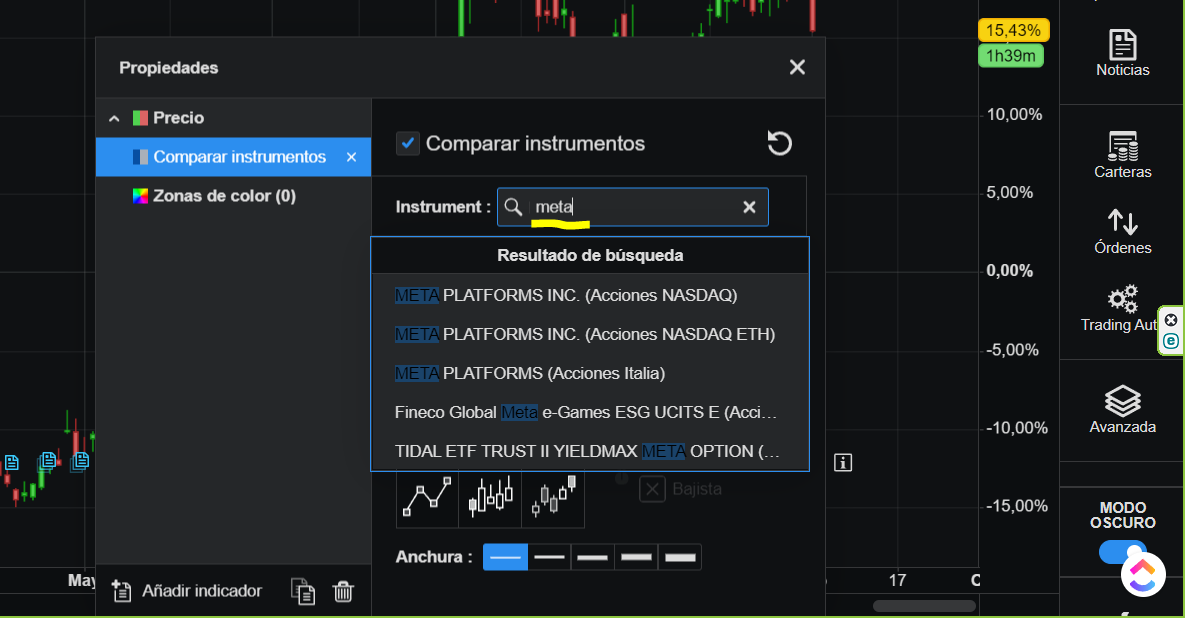
Task: Select the third Anchura line width
Action: [592, 558]
